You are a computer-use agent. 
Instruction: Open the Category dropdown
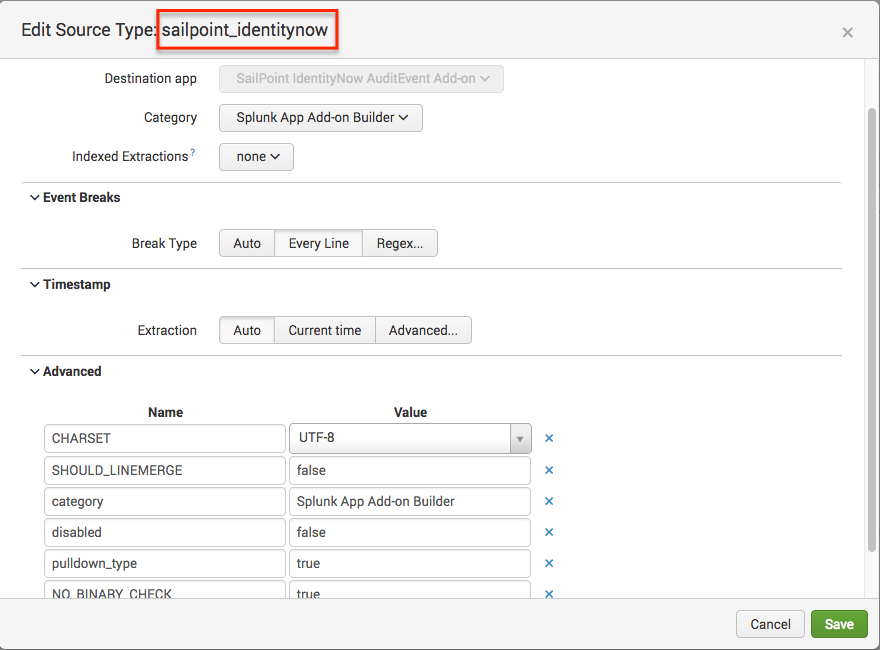coord(321,118)
